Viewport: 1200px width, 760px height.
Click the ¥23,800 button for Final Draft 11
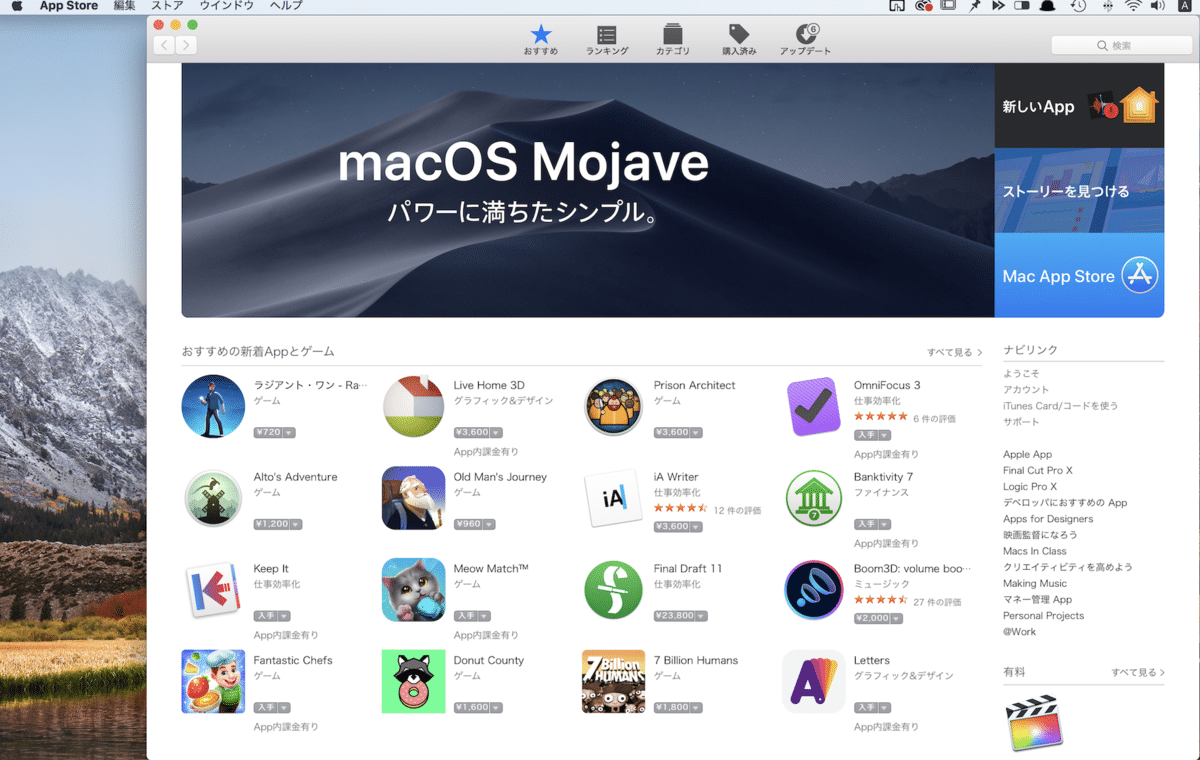[682, 616]
